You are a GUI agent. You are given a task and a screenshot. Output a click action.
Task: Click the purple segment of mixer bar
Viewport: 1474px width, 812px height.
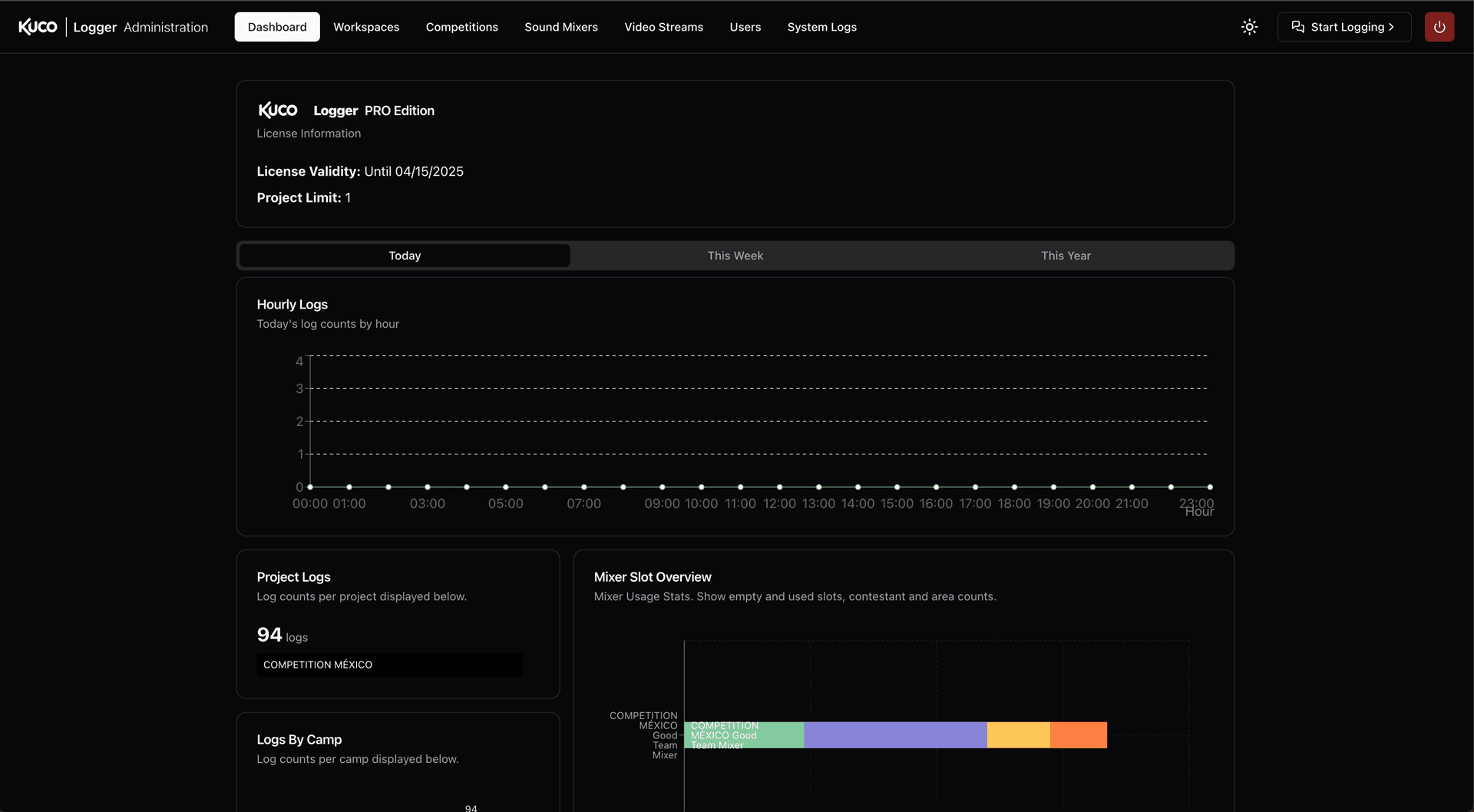895,735
